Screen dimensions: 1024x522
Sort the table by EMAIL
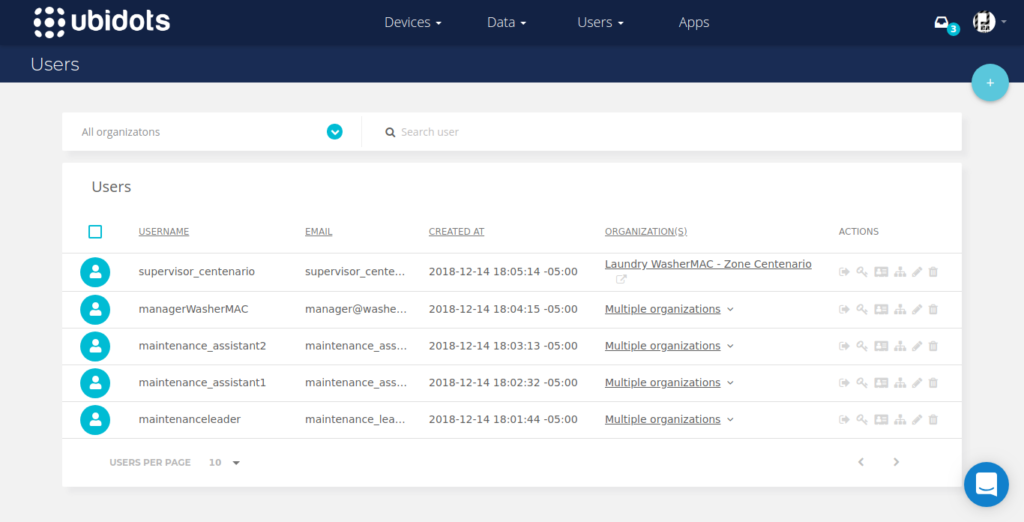(318, 231)
